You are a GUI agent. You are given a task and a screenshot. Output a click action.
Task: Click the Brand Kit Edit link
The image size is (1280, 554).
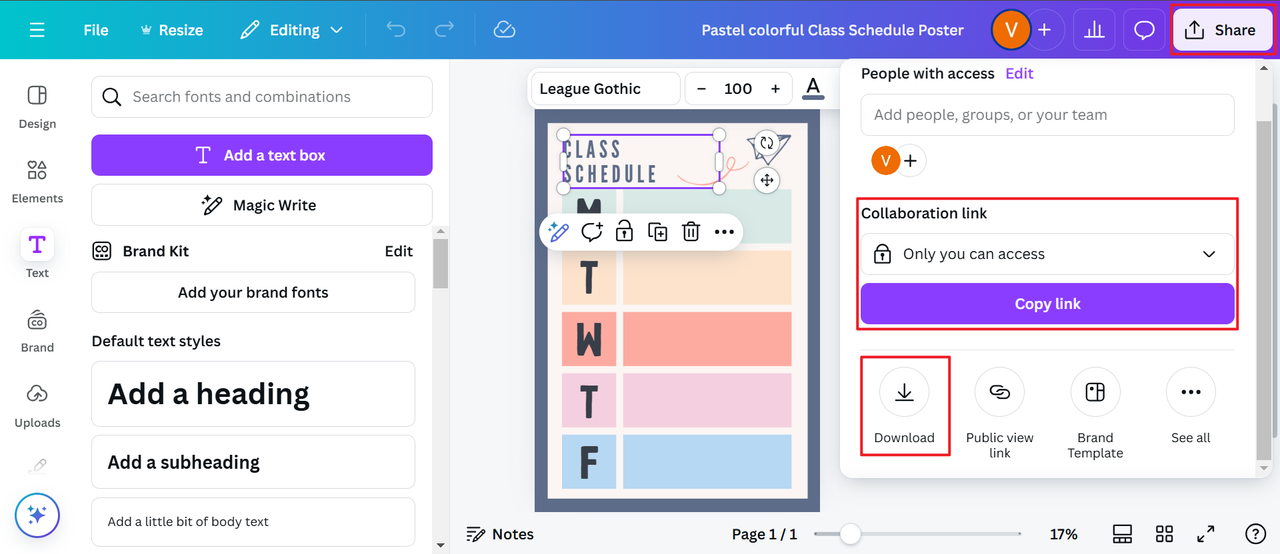tap(399, 251)
